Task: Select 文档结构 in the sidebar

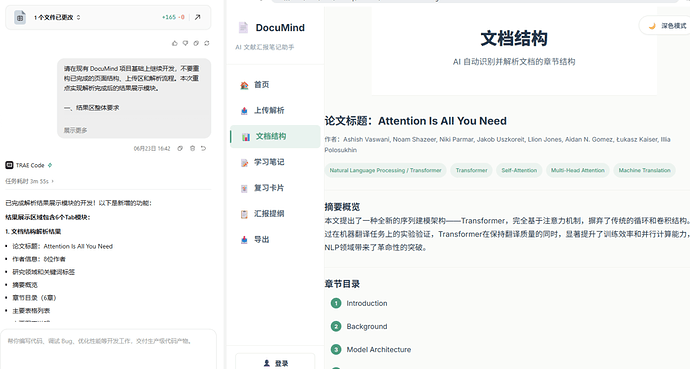Action: coord(275,136)
